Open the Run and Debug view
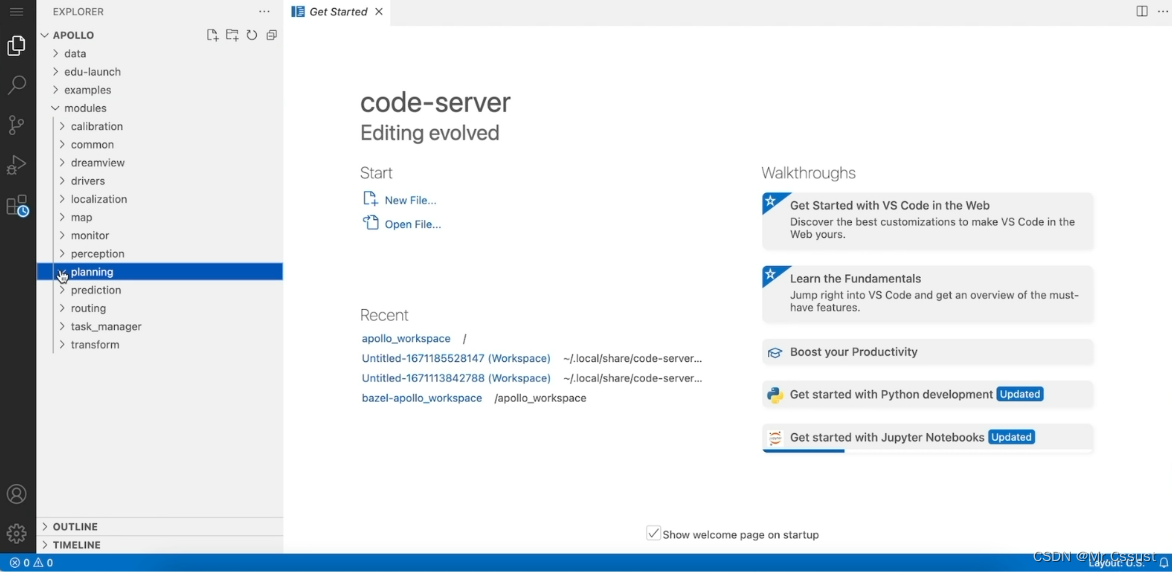This screenshot has width=1172, height=572. click(16, 164)
